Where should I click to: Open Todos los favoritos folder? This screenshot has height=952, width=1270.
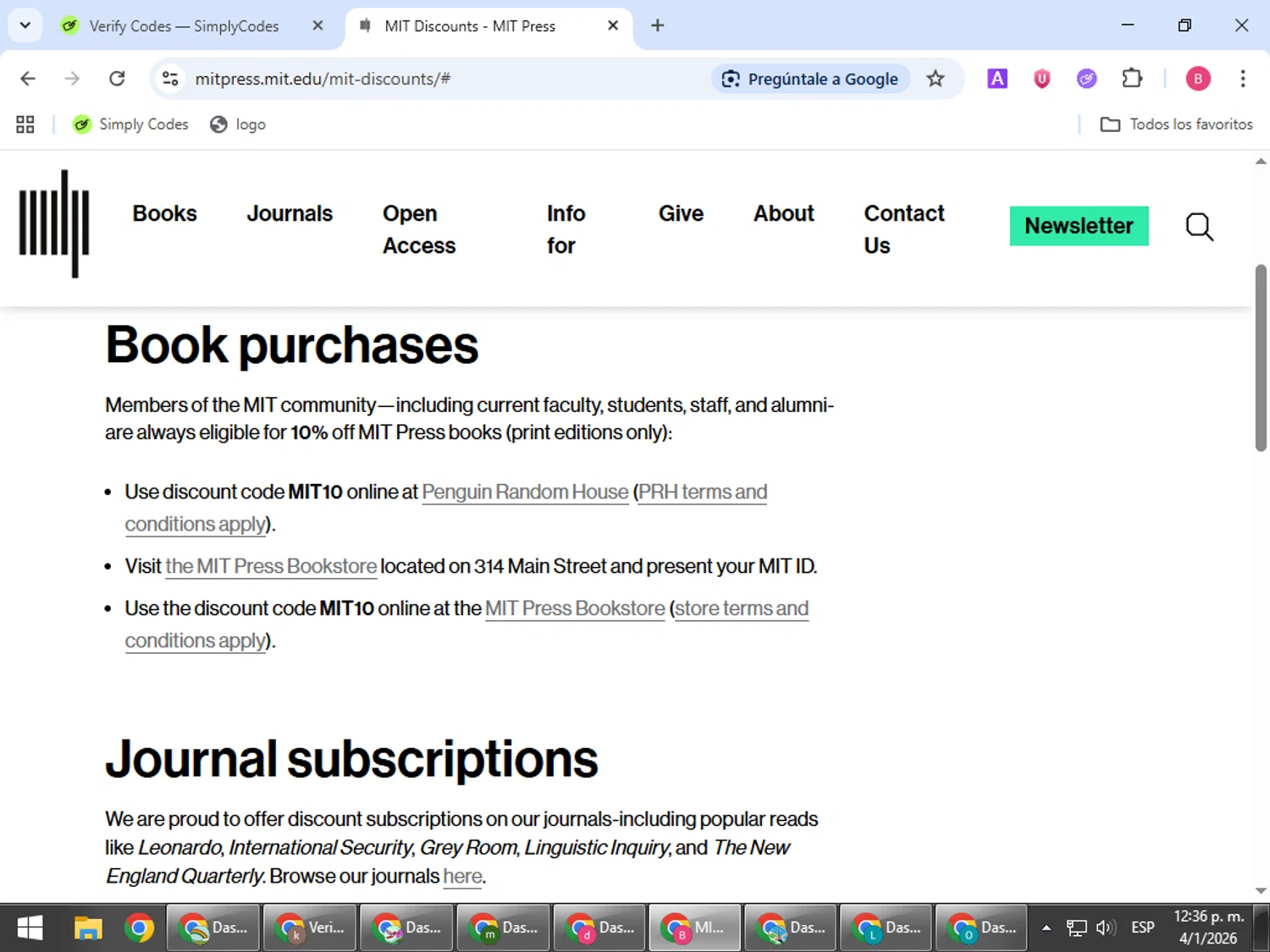(1176, 124)
